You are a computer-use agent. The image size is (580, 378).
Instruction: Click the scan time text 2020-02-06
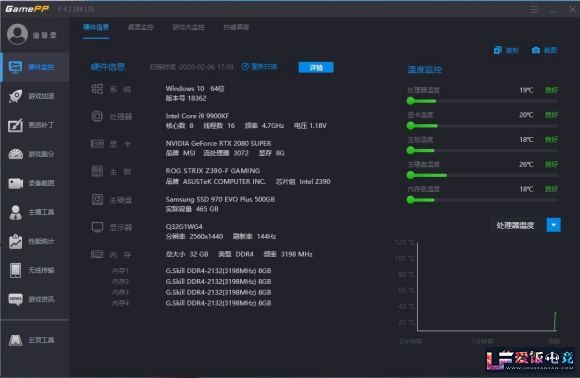pos(192,67)
